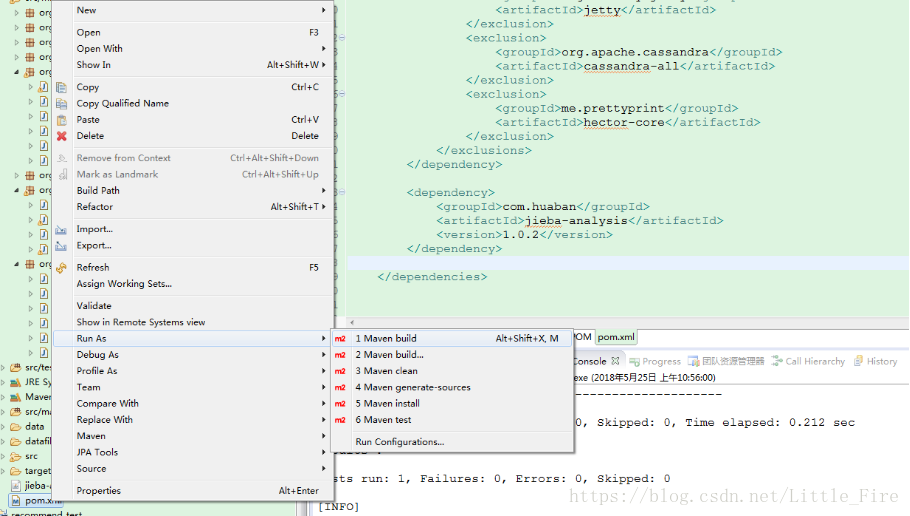The width and height of the screenshot is (910, 516).
Task: Click m2 icon beside Maven clean
Action: coord(340,371)
